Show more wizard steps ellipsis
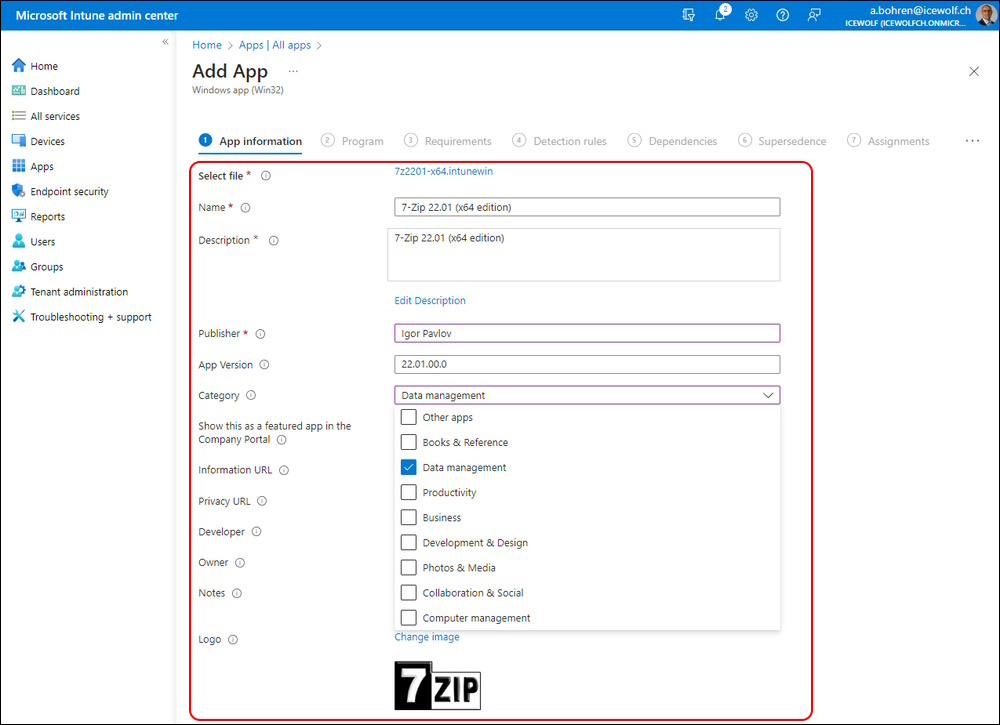The width and height of the screenshot is (1000, 725). click(972, 141)
